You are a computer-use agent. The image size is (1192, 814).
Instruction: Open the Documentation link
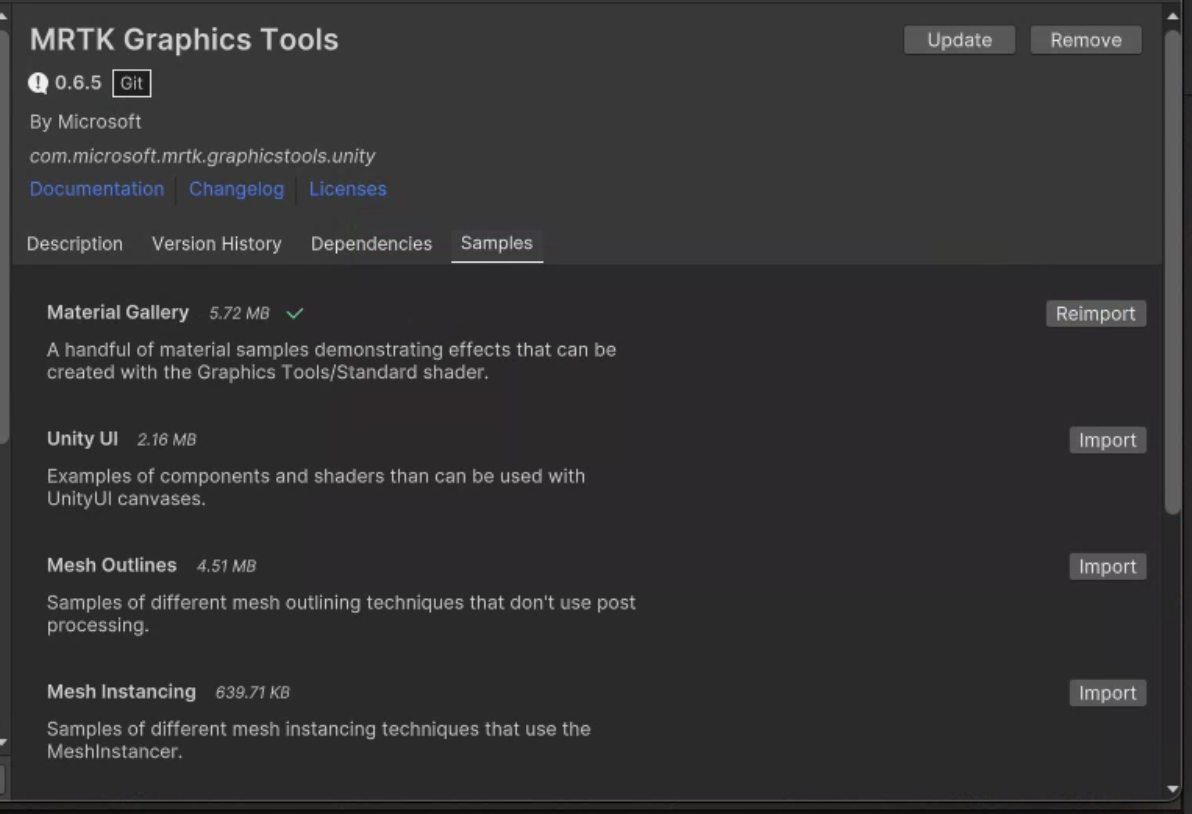[x=97, y=188]
